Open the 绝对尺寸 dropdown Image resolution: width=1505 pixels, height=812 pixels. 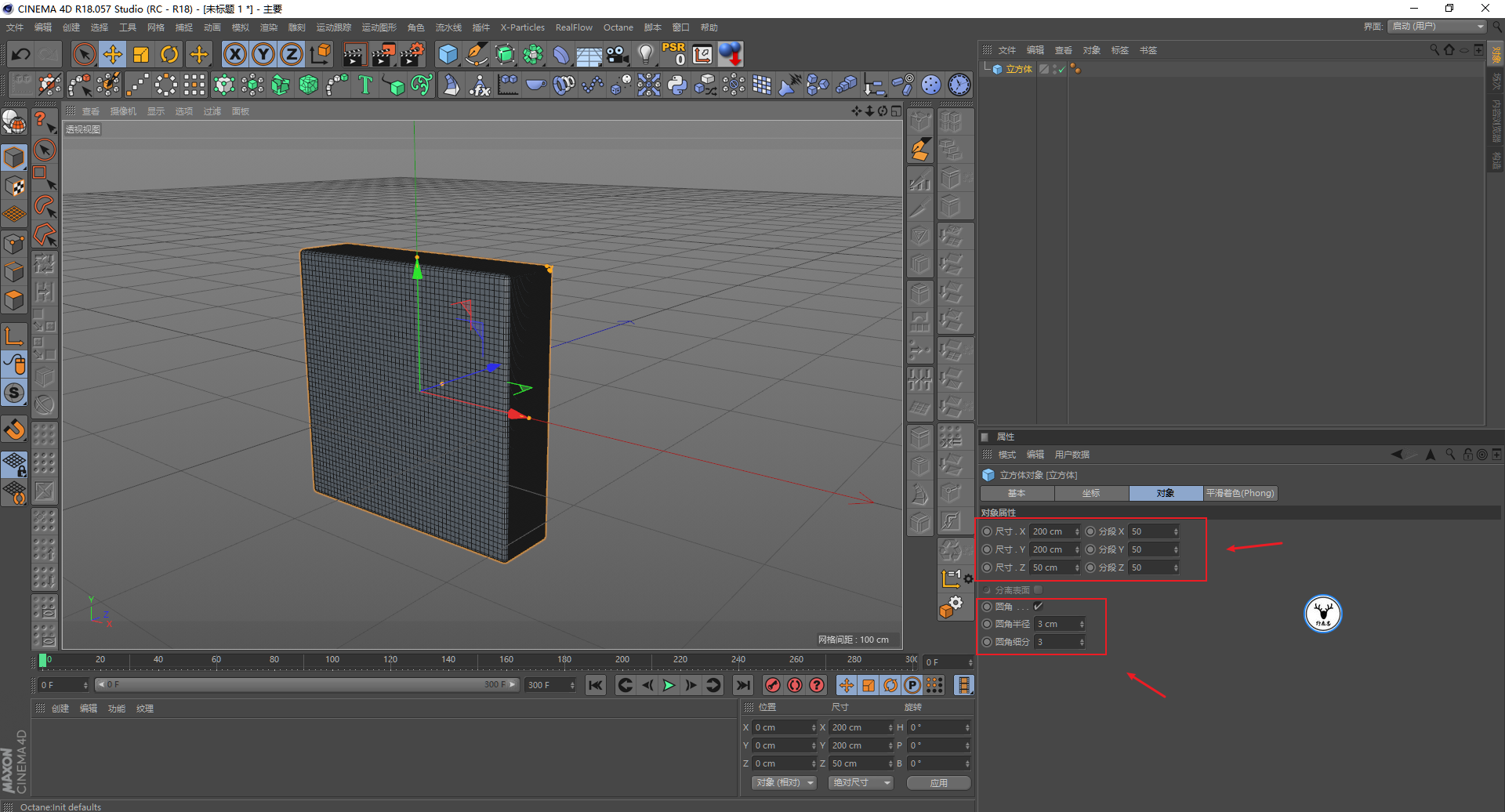click(x=861, y=783)
